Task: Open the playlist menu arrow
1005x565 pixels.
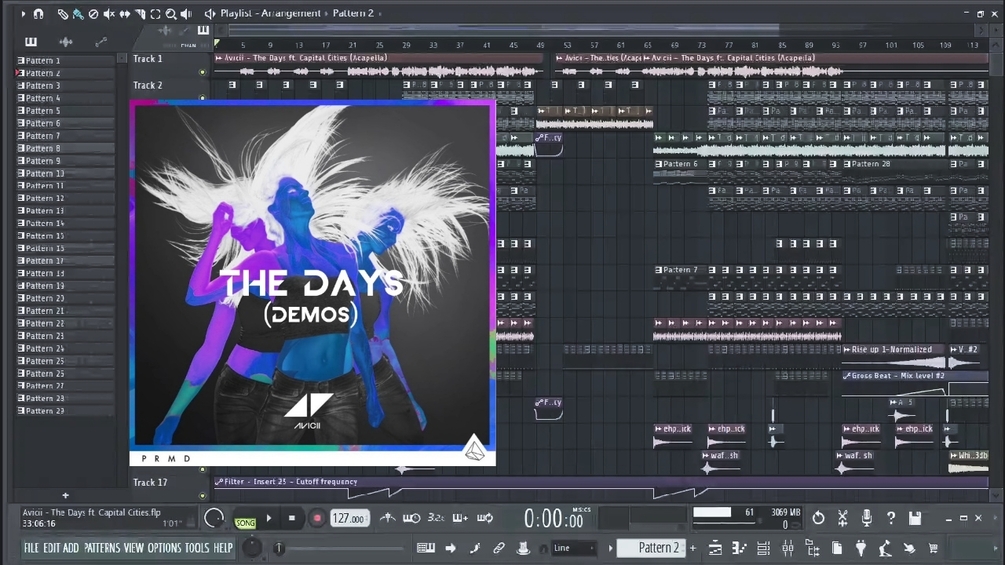Action: tap(23, 13)
